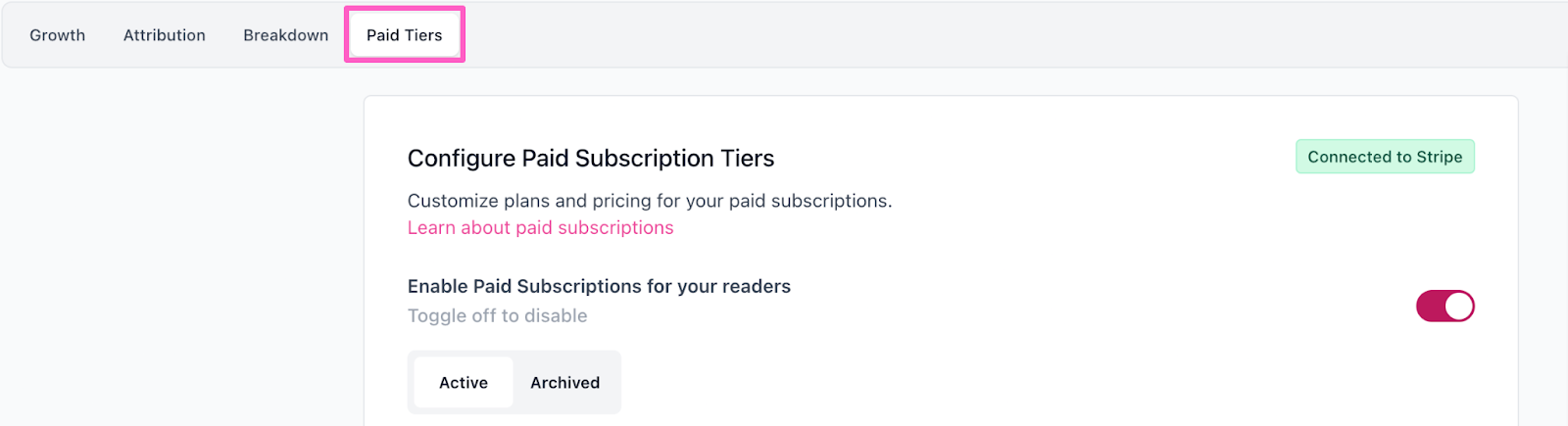Show Archived subscription tiers
This screenshot has width=1568, height=426.
[x=564, y=383]
